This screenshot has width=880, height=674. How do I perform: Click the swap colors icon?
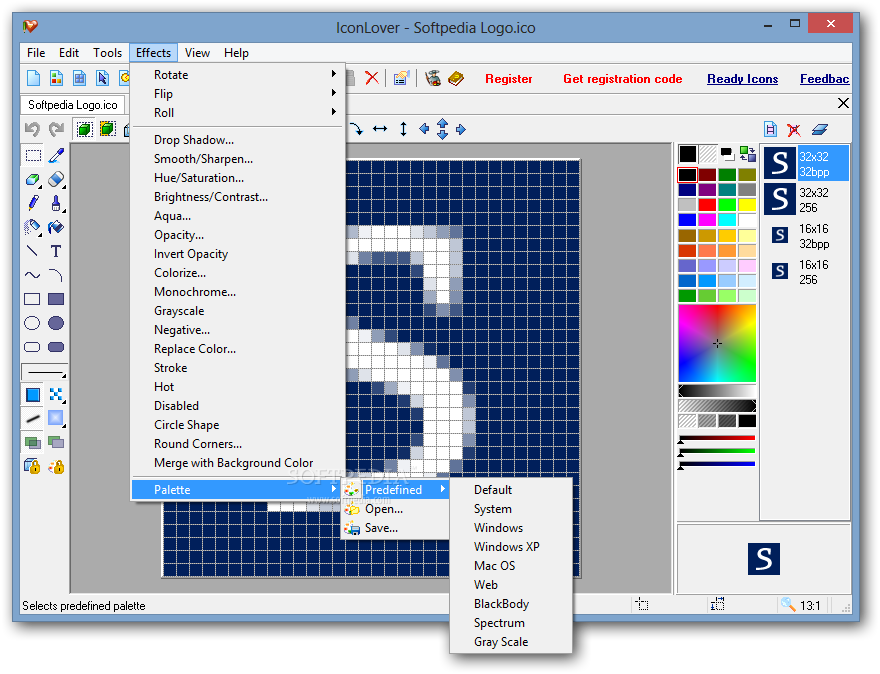pos(747,153)
